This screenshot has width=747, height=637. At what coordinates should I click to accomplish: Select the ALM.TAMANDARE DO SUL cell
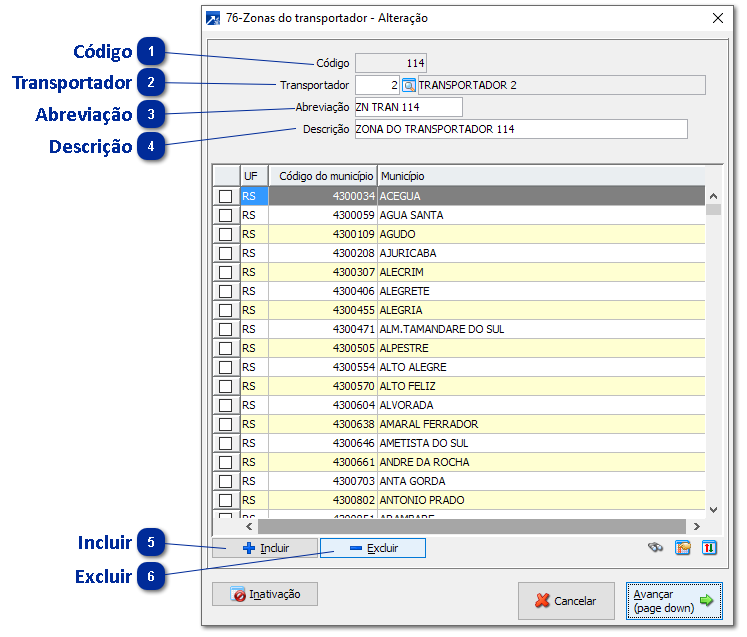point(541,329)
